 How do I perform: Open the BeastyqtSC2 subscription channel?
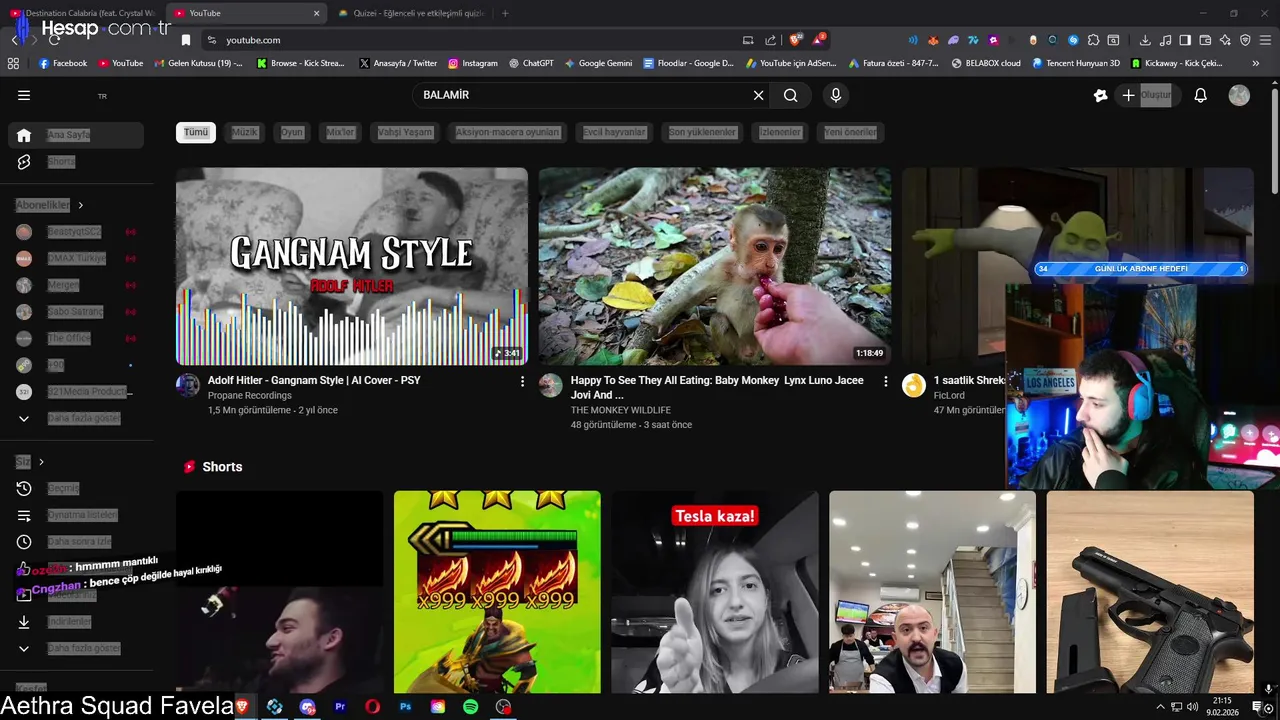(x=76, y=232)
